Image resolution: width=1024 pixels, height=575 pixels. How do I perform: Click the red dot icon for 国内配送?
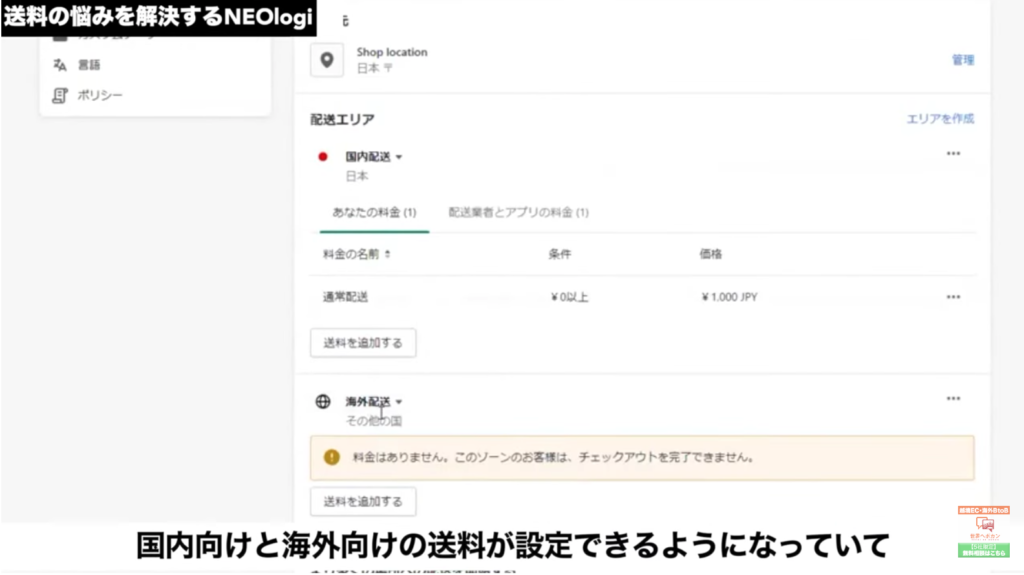coord(323,157)
